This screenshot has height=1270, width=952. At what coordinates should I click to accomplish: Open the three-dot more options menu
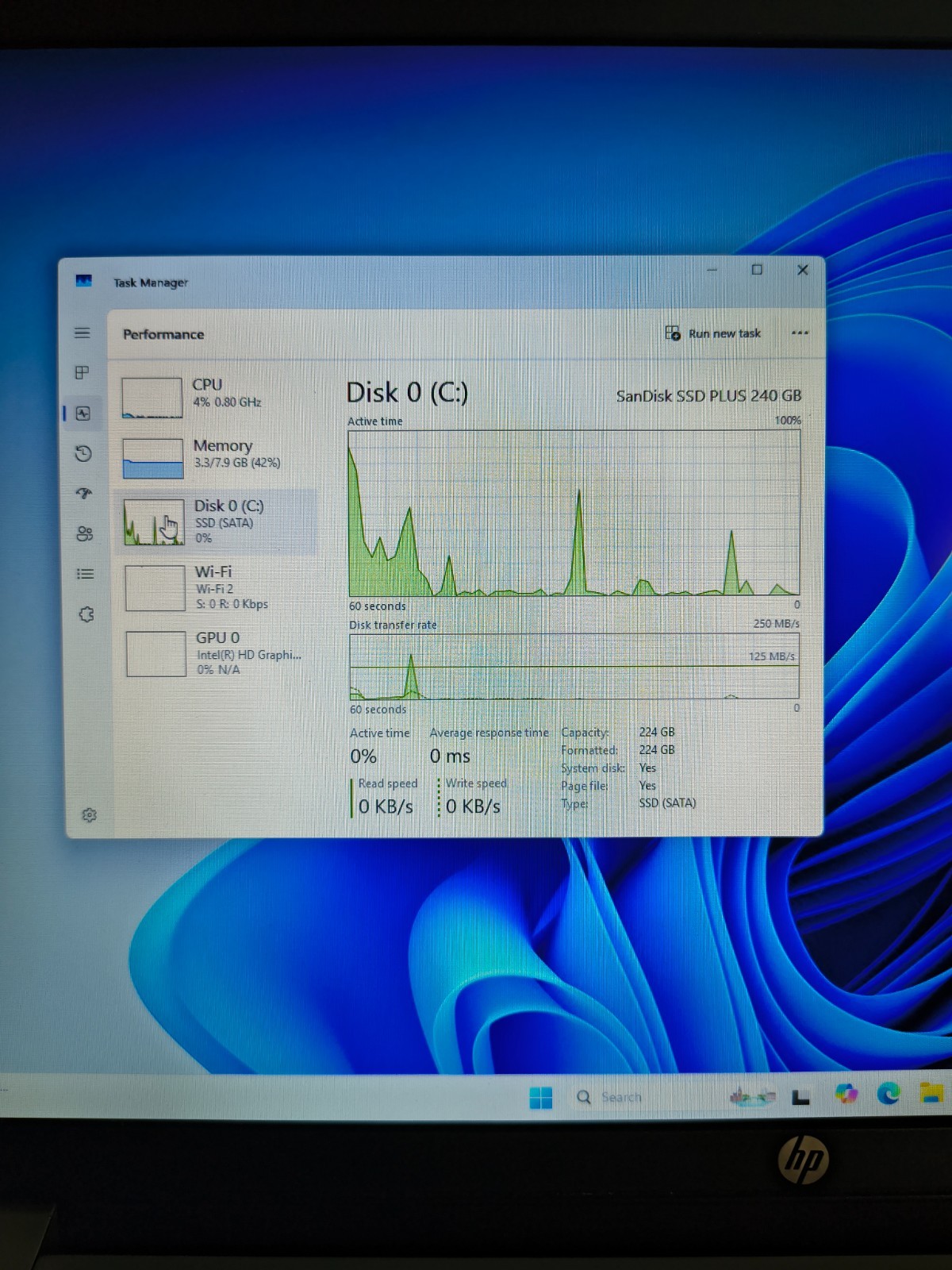pos(800,333)
